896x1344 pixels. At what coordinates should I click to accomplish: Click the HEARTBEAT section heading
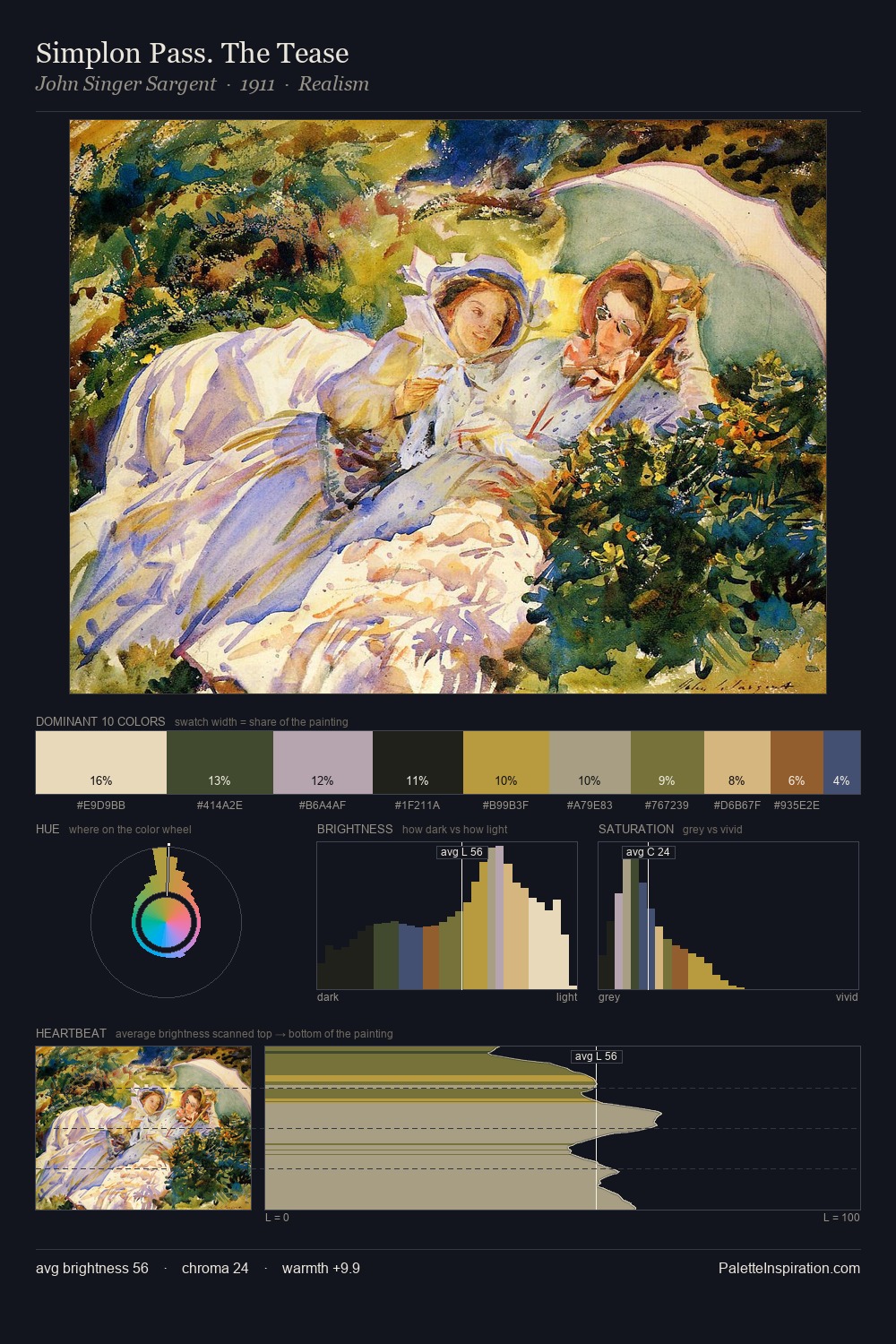point(71,1033)
